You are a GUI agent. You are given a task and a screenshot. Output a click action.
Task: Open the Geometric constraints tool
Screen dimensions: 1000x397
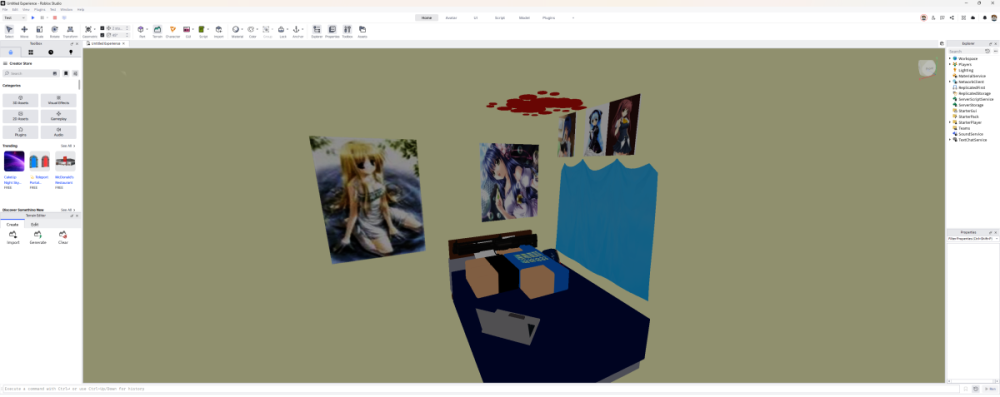pos(89,32)
